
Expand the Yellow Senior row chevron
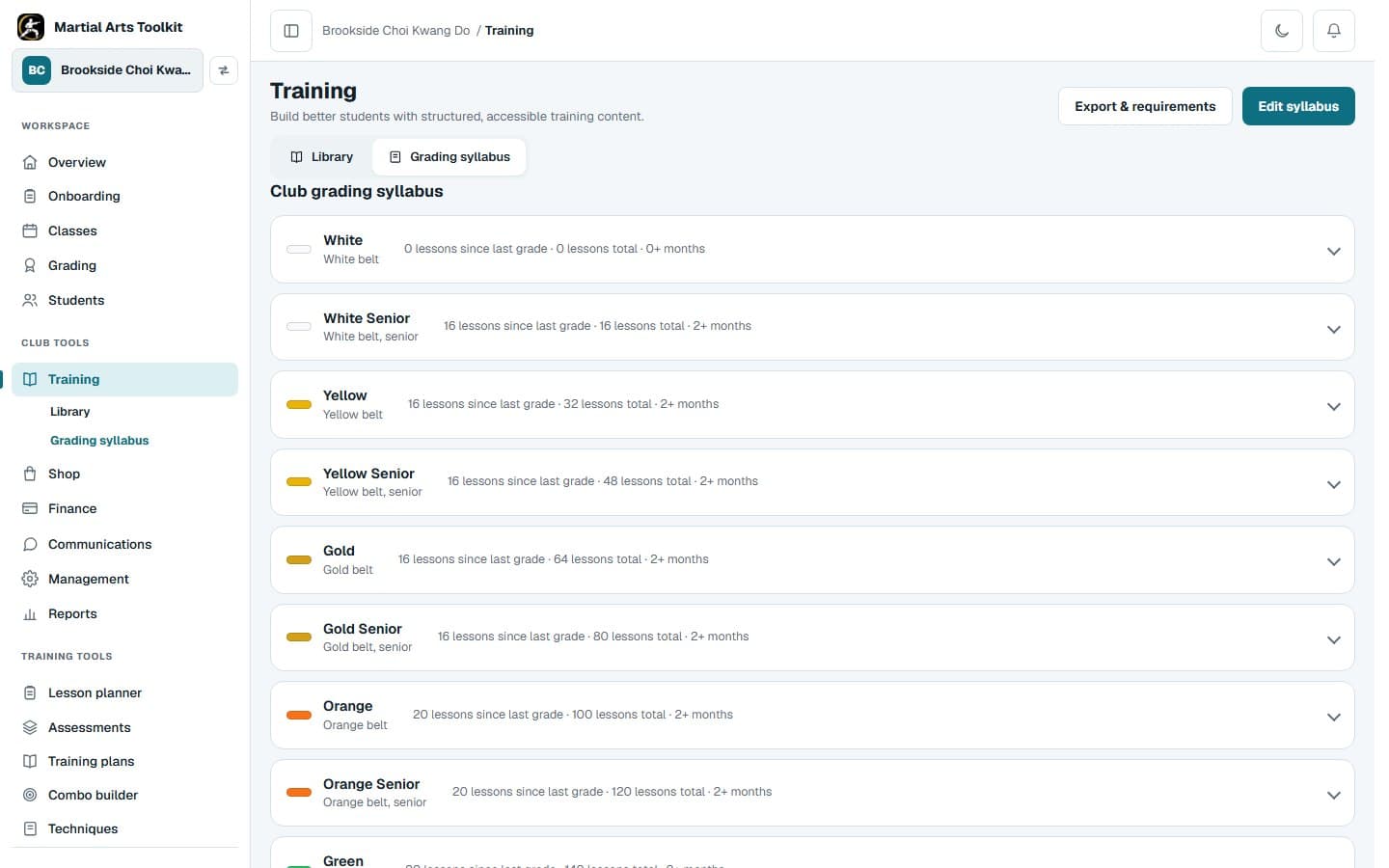point(1334,484)
